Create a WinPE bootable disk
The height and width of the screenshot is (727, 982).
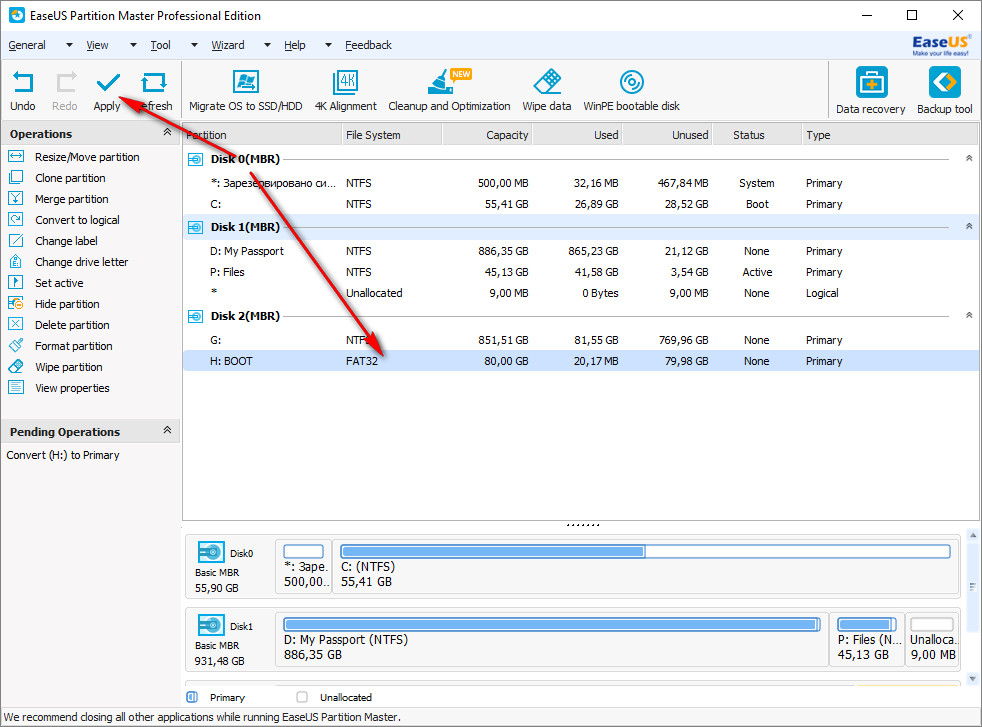631,91
